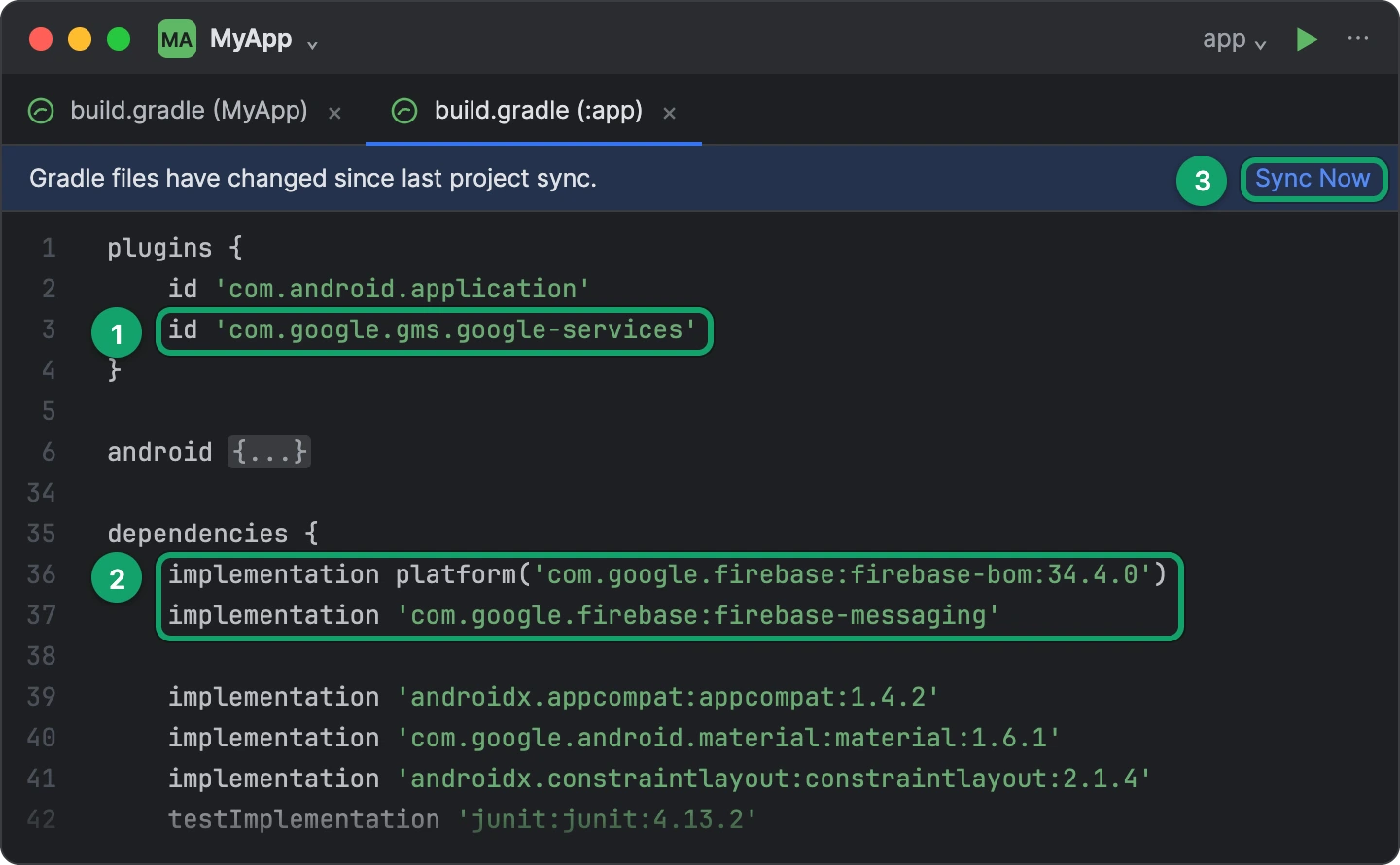
Task: Expand the folded android {...} block
Action: click(269, 452)
